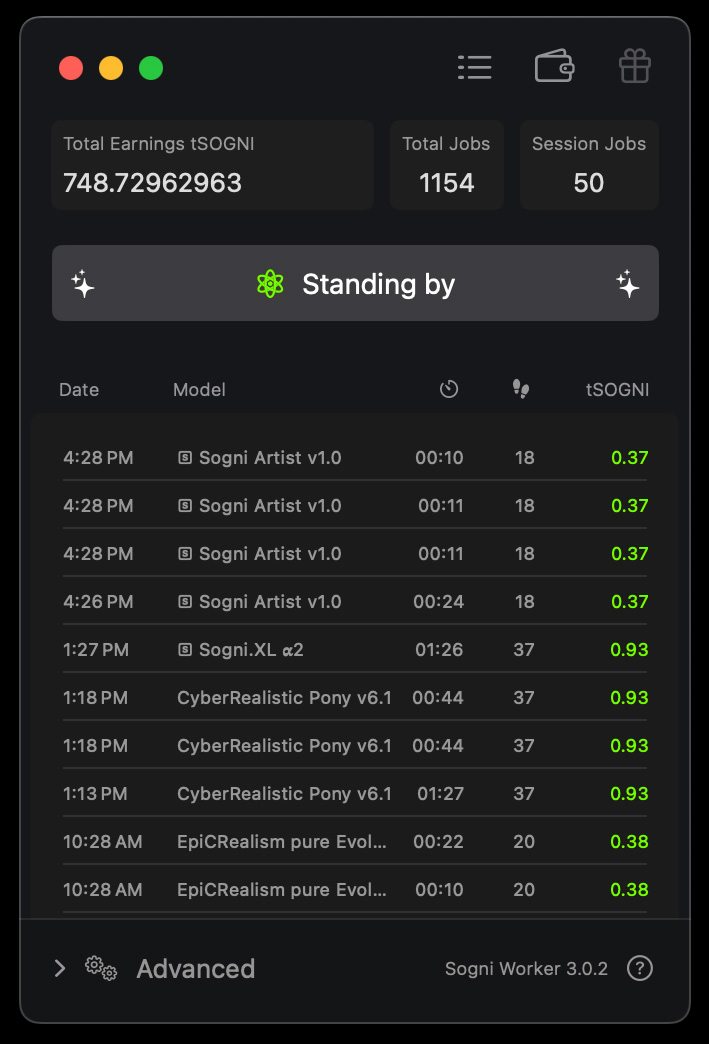Click the timer duration column icon
The height and width of the screenshot is (1044, 709).
pos(449,389)
